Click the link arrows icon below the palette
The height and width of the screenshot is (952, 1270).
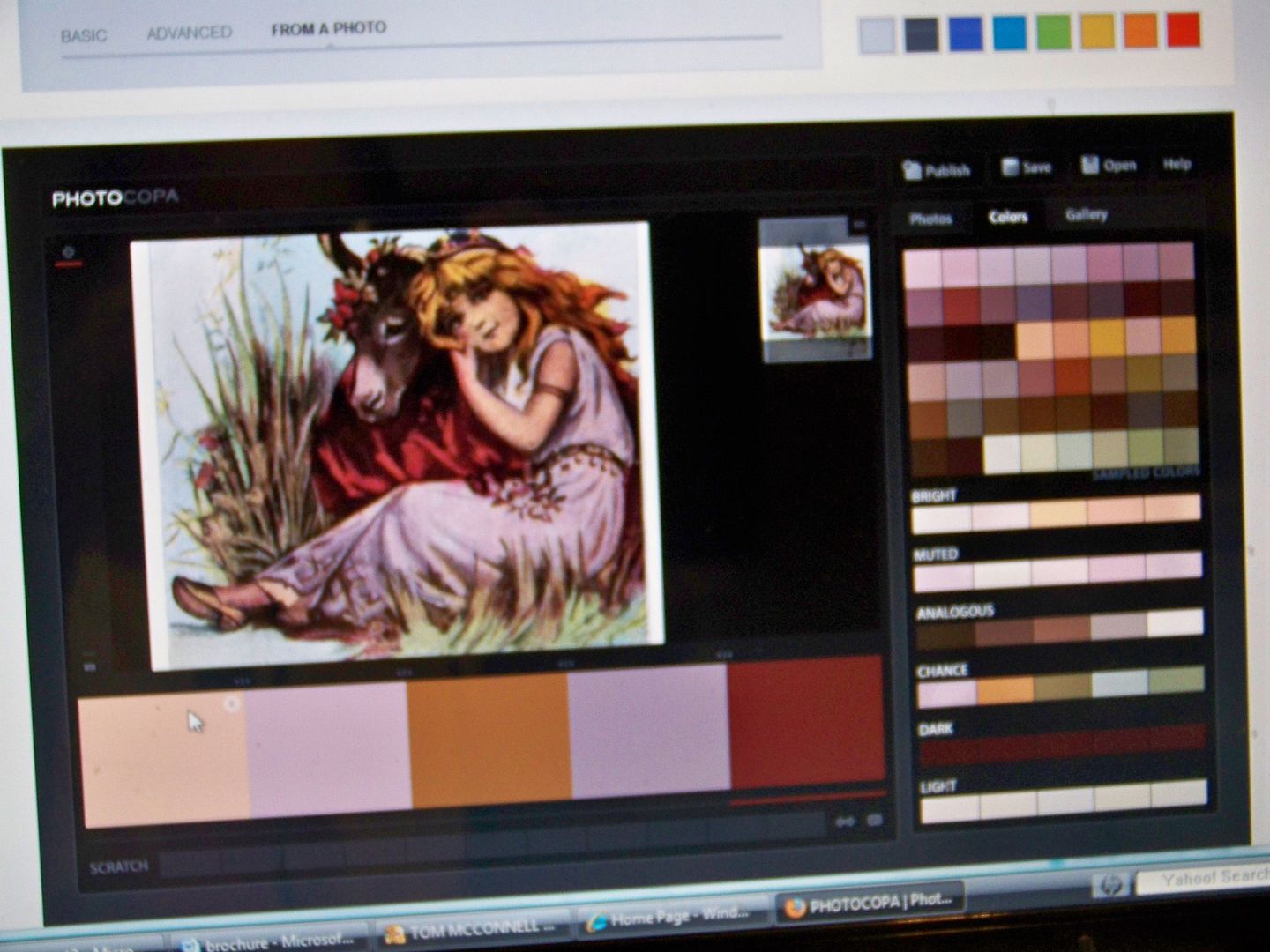tap(845, 822)
